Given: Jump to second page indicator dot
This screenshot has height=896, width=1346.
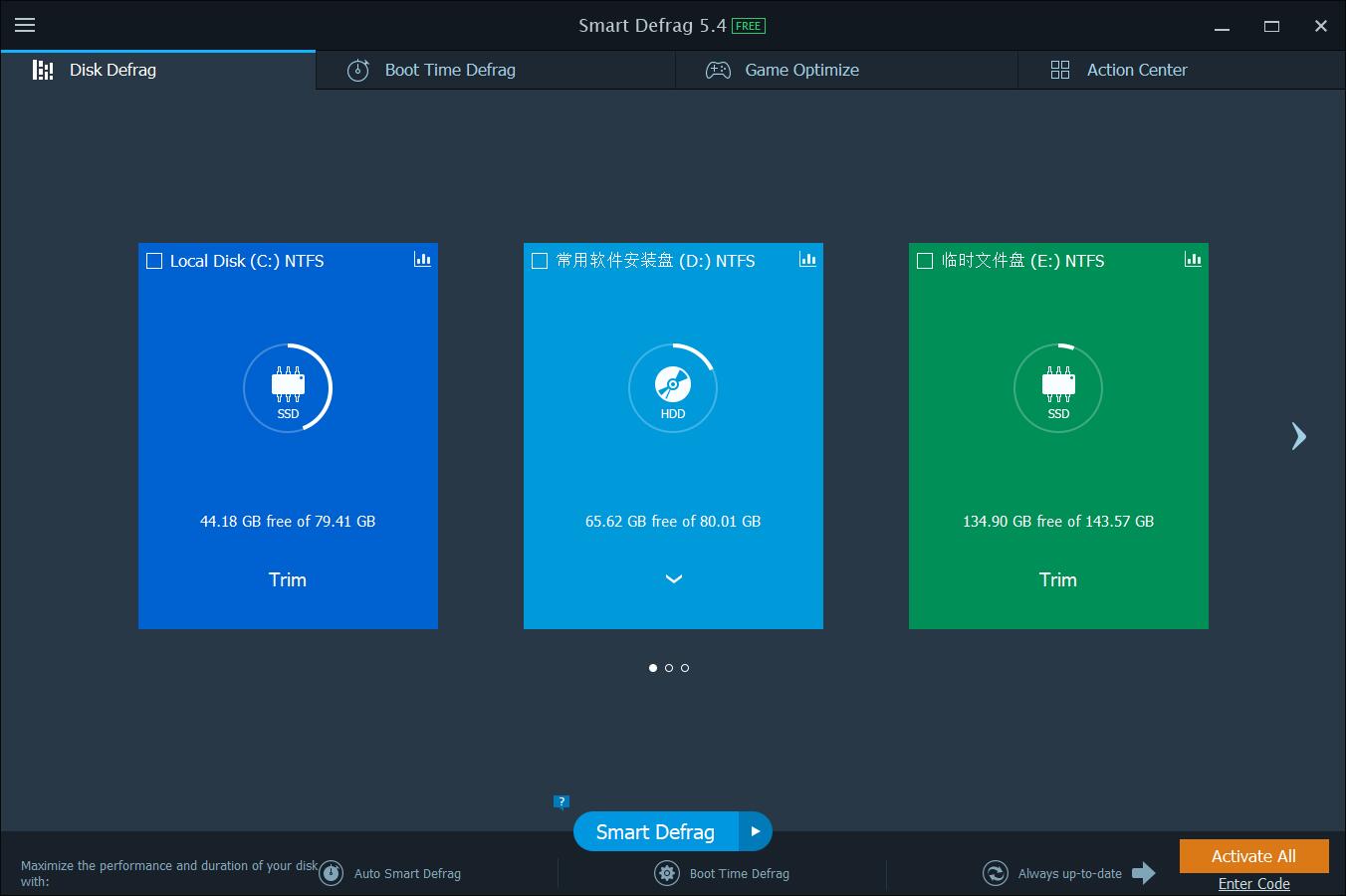Looking at the screenshot, I should pyautogui.click(x=669, y=668).
